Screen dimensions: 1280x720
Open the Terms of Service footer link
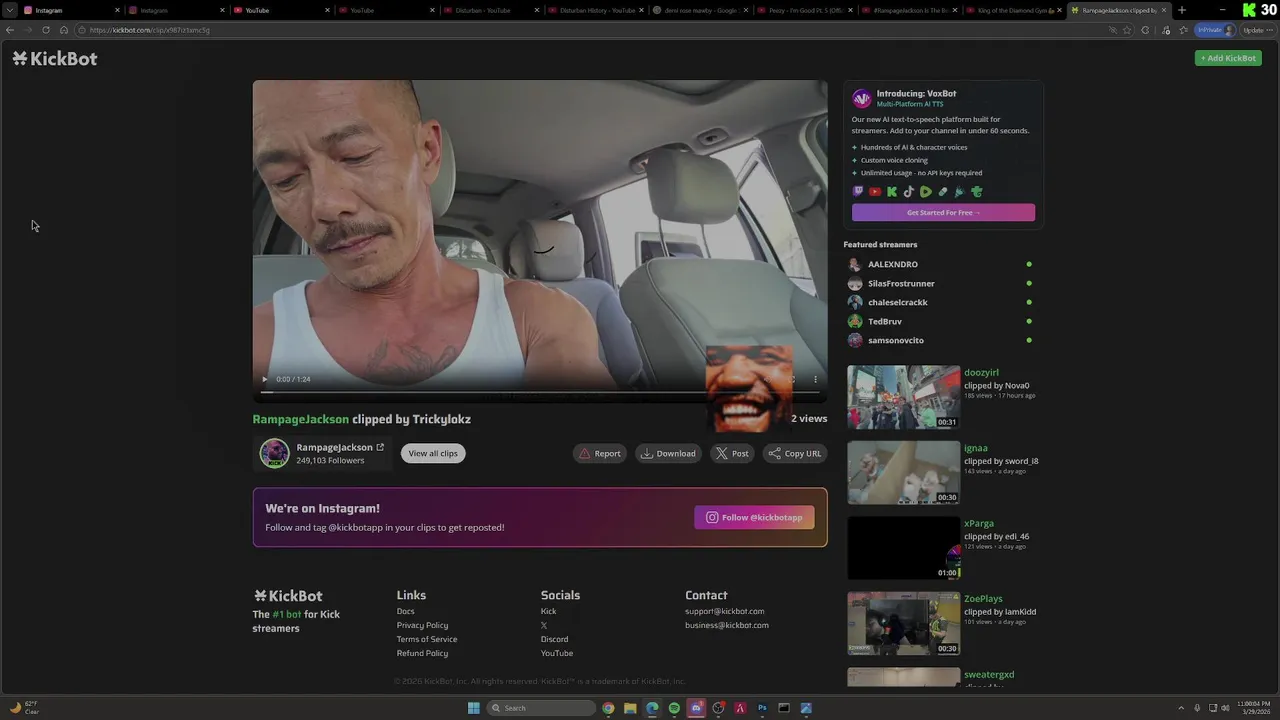(427, 639)
